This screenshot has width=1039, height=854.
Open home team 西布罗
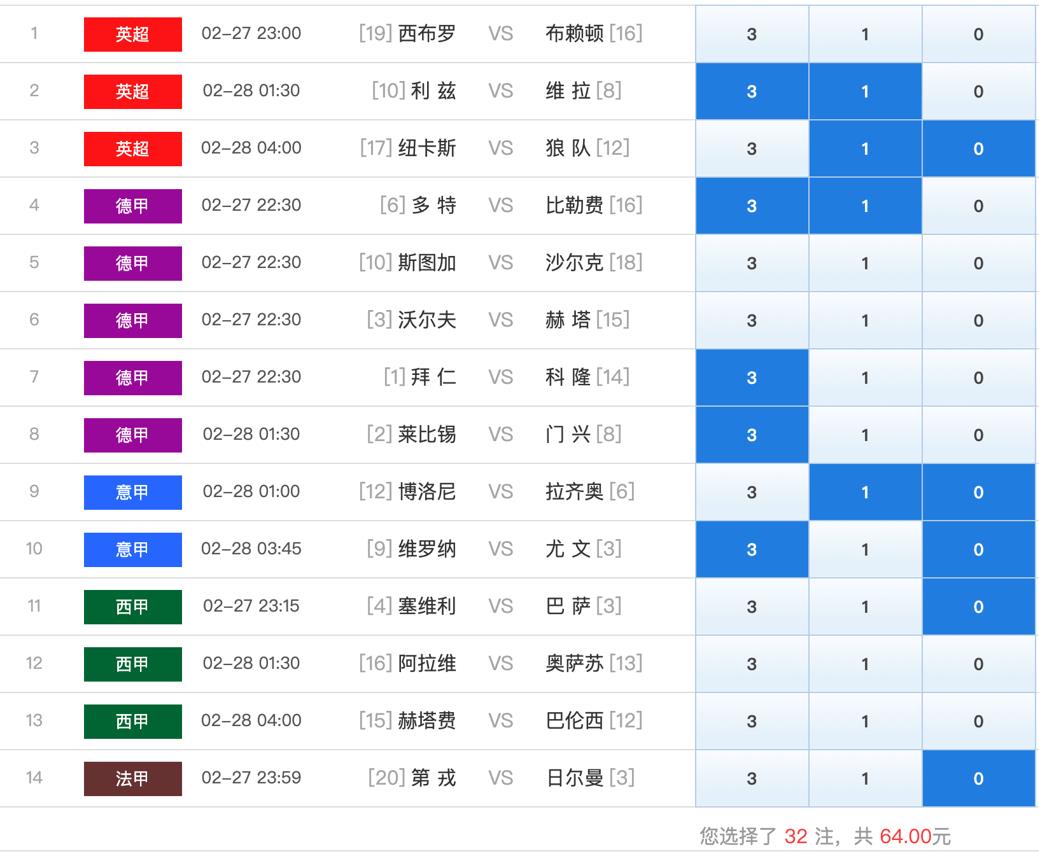[x=427, y=33]
